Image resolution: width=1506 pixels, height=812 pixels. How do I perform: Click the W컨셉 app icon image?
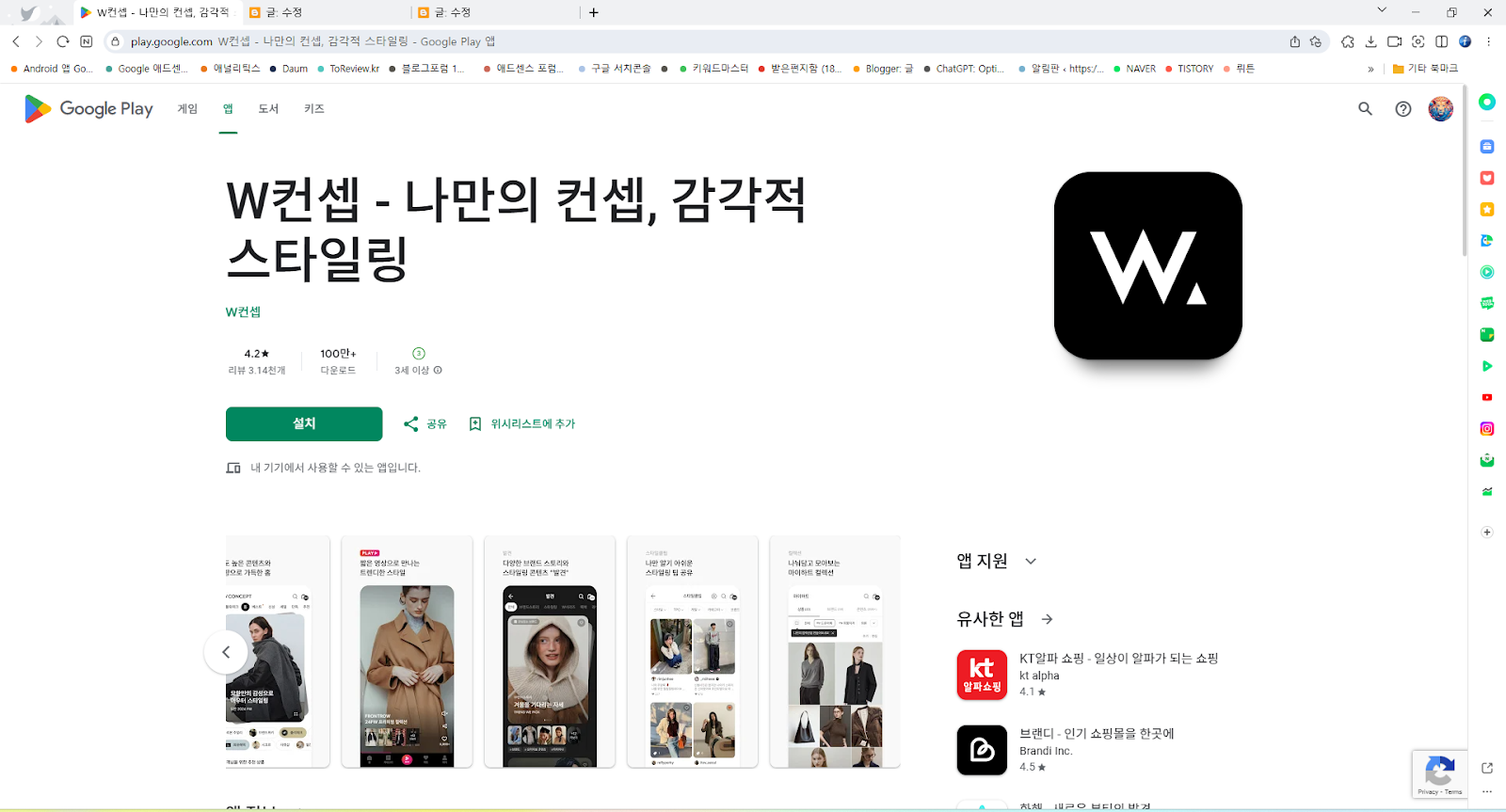pos(1148,265)
